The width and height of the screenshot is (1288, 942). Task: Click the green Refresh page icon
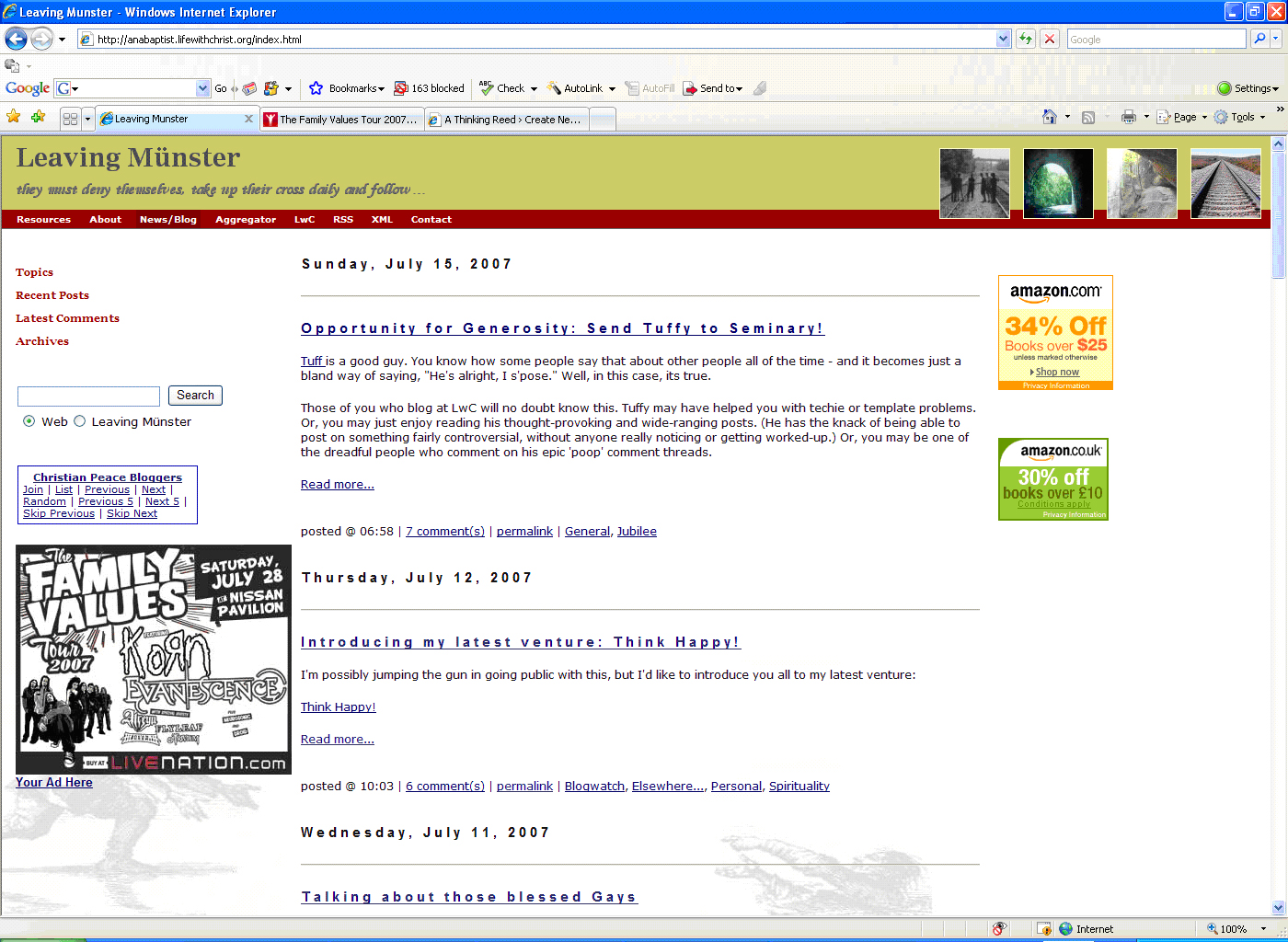(1026, 39)
